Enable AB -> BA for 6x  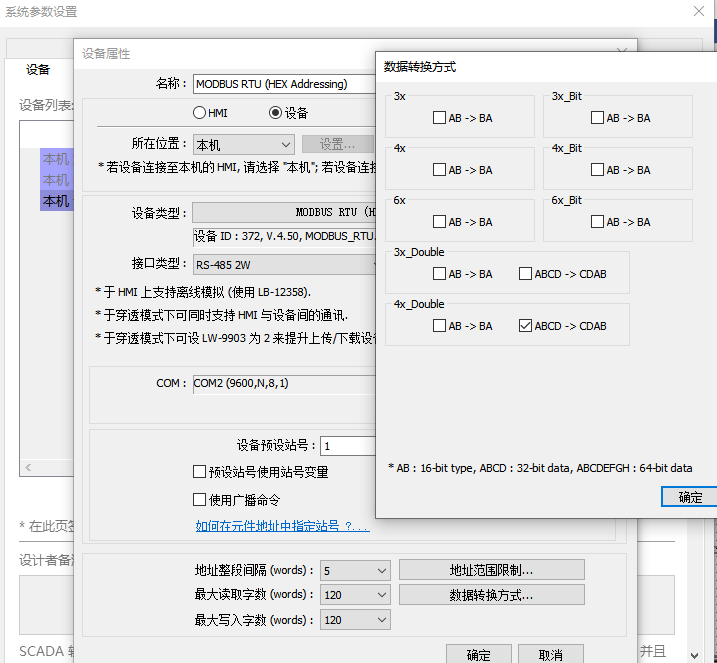(x=440, y=222)
